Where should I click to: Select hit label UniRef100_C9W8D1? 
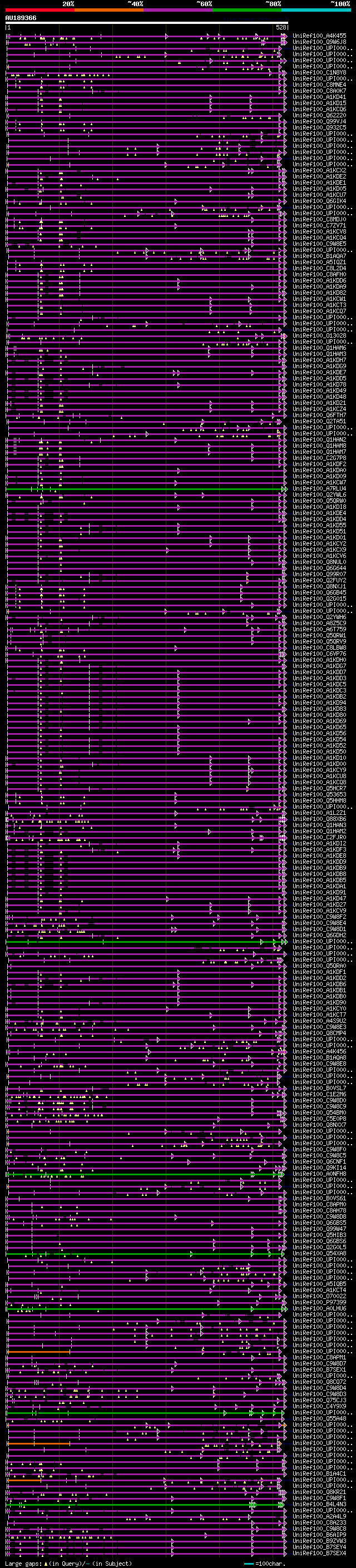click(319, 929)
